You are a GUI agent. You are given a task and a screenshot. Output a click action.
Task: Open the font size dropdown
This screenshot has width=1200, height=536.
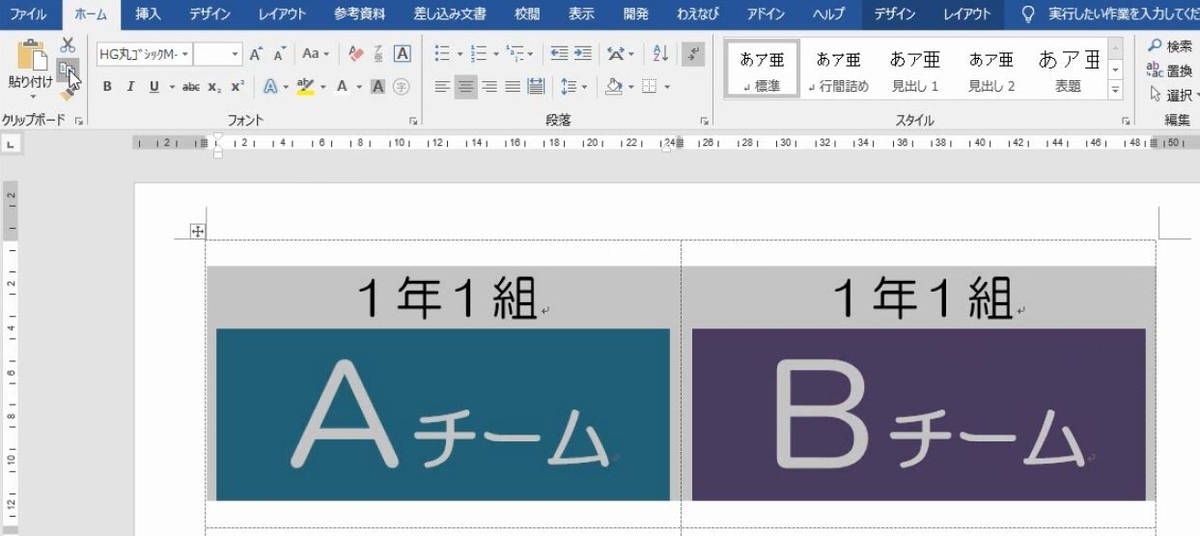(235, 54)
